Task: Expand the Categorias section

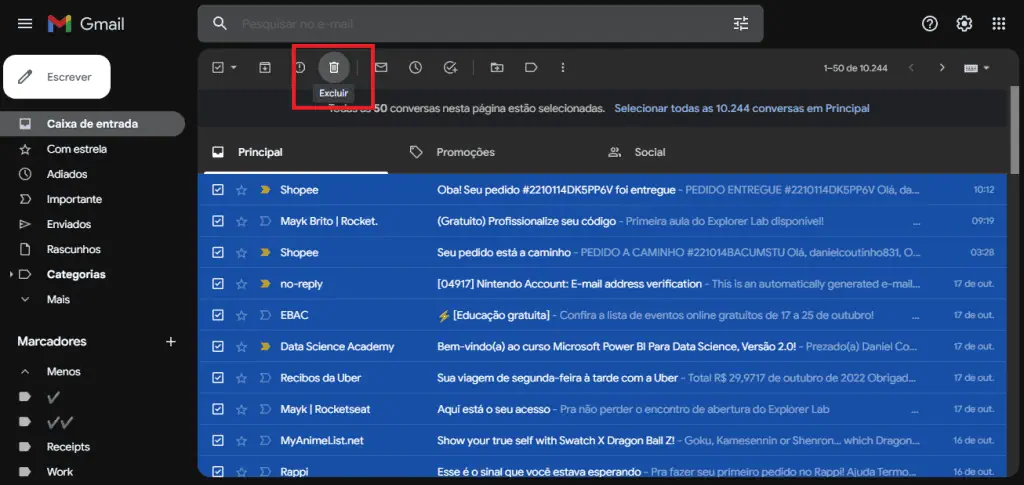Action: pos(11,275)
